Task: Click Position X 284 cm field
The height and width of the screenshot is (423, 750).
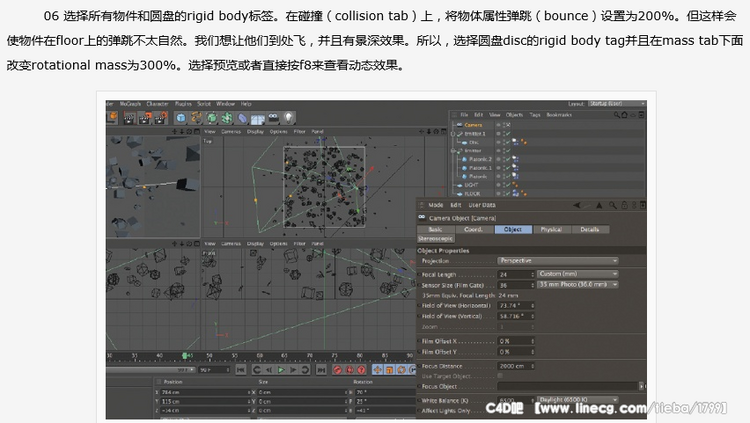Action: (x=206, y=392)
